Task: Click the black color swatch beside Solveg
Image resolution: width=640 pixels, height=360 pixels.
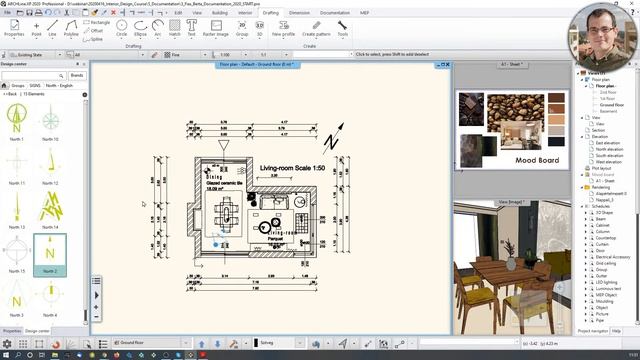Action: point(256,343)
